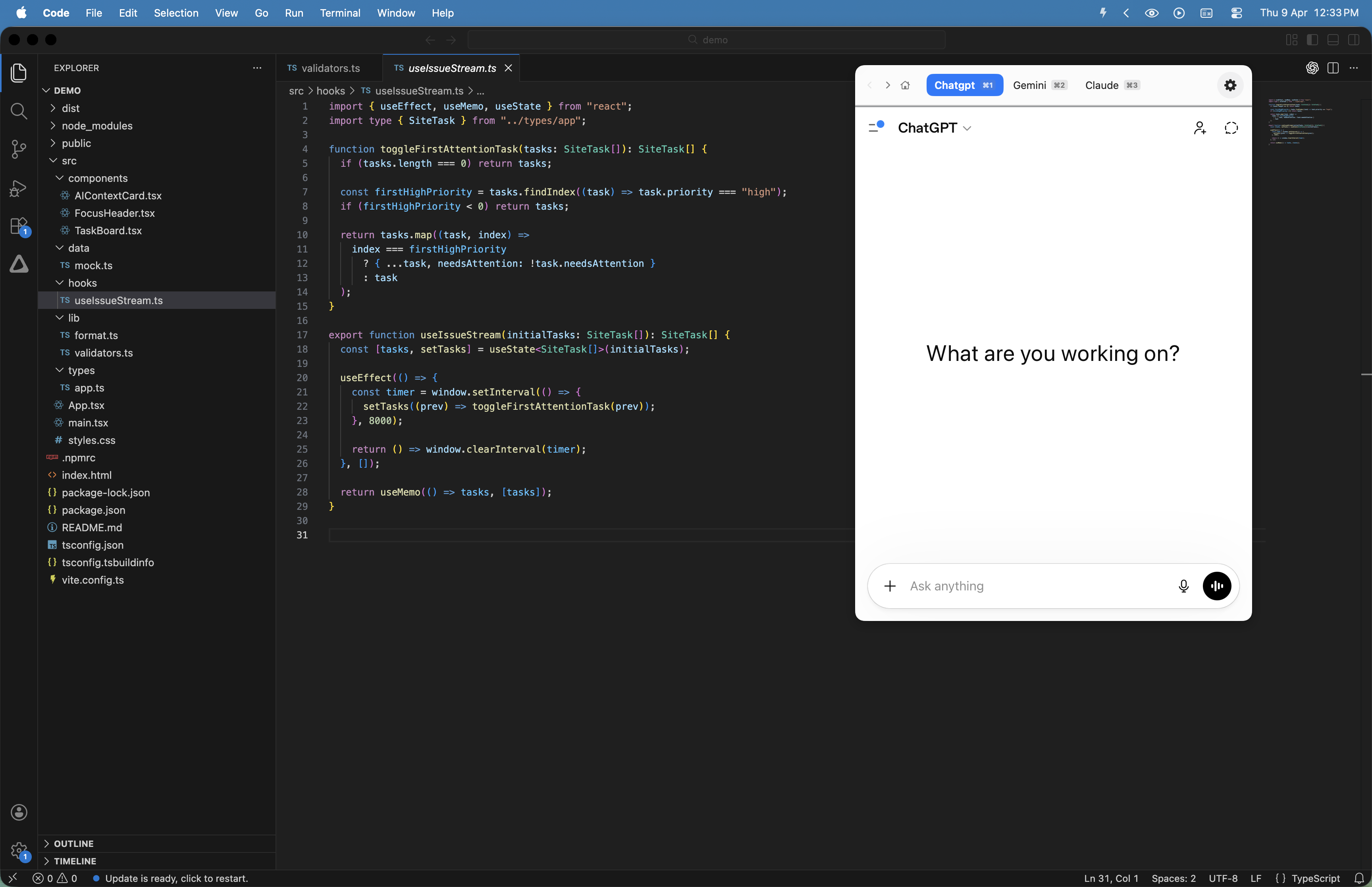Click the errors and warnings count
Viewport: 1372px width, 887px height.
click(55, 878)
